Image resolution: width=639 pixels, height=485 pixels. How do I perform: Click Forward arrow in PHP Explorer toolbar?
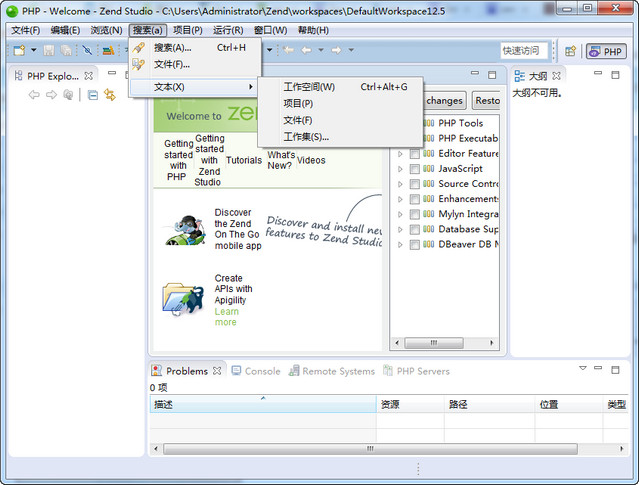[x=51, y=95]
